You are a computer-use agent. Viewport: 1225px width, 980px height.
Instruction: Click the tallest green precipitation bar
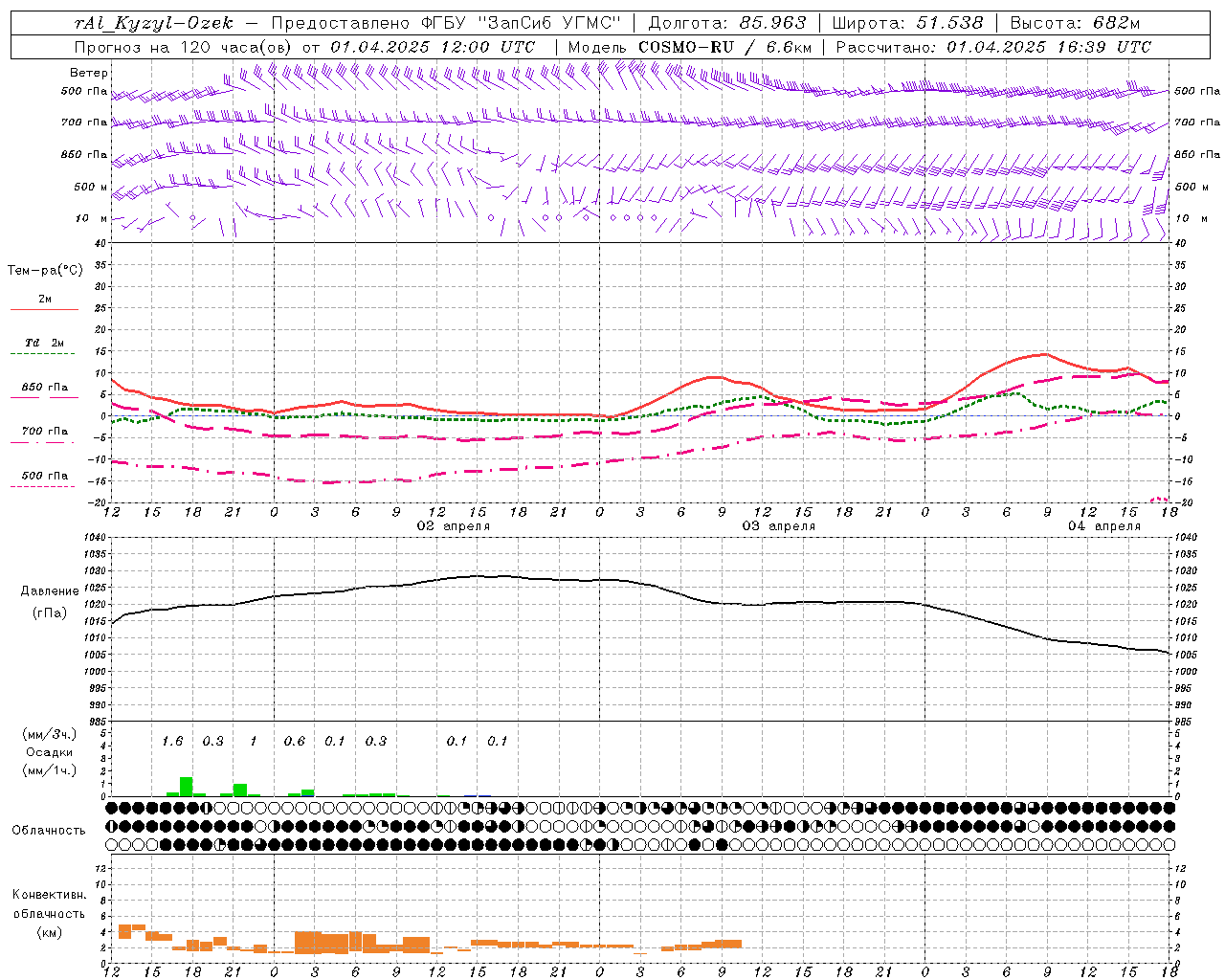tap(187, 787)
